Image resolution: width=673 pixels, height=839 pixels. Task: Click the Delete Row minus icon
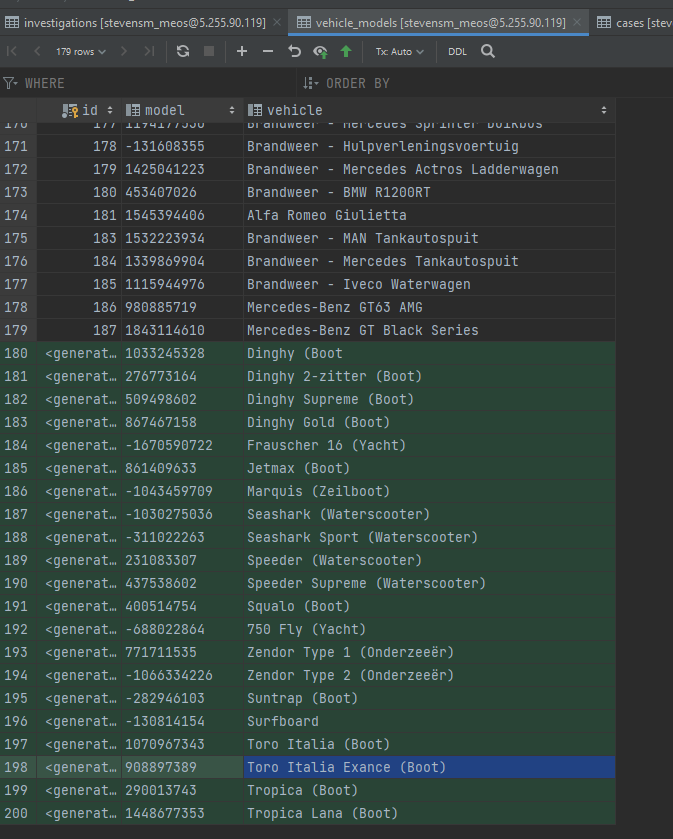268,51
